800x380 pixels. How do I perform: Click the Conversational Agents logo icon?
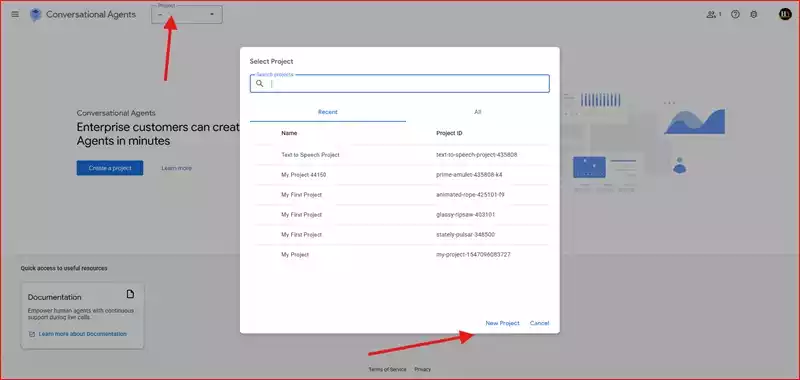[35, 15]
